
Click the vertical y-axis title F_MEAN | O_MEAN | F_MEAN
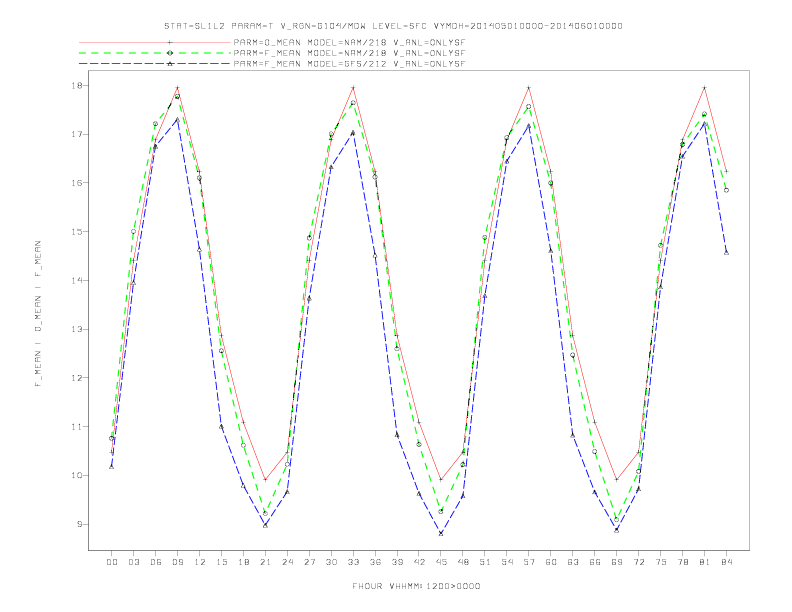(x=38, y=314)
